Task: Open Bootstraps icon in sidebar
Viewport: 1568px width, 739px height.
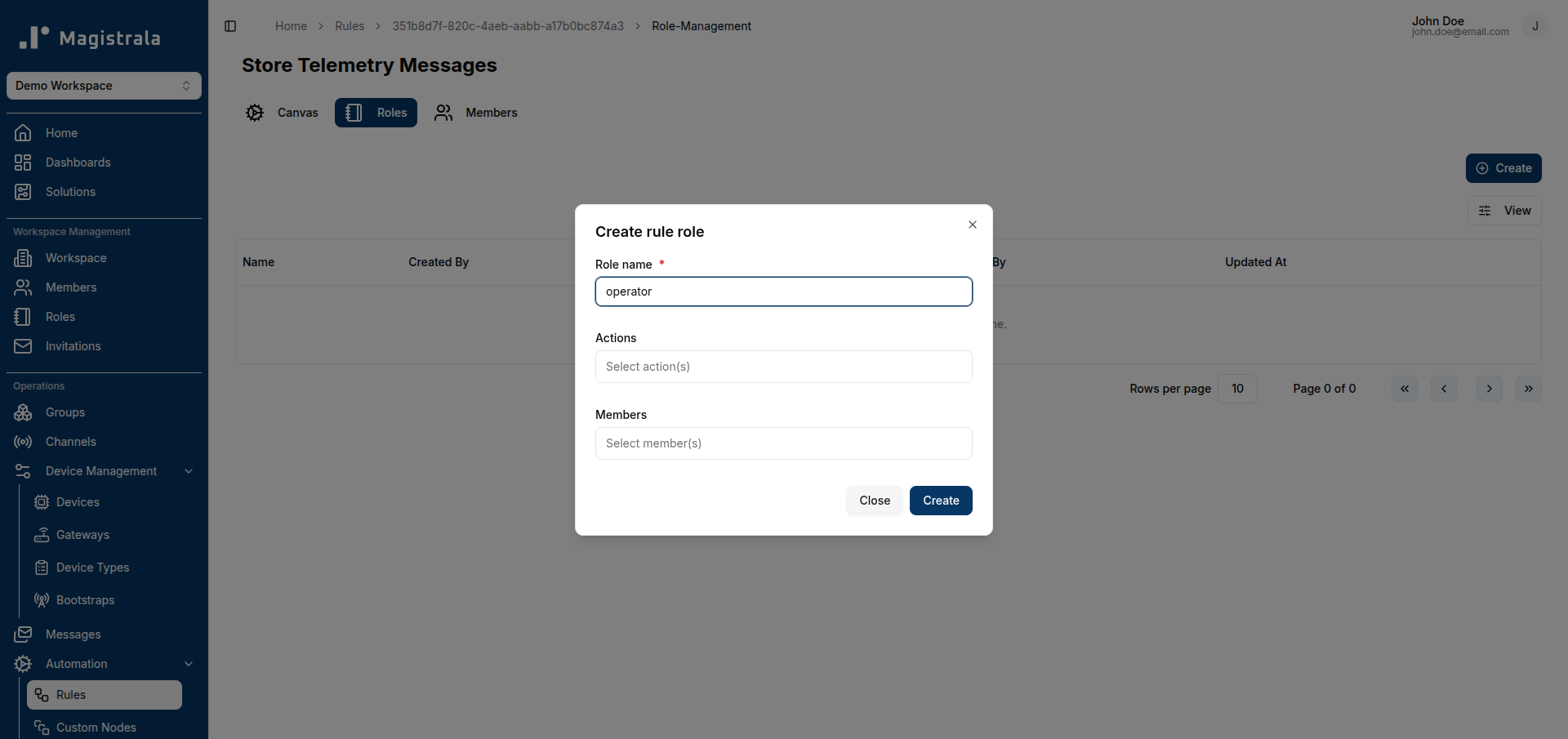Action: point(42,600)
